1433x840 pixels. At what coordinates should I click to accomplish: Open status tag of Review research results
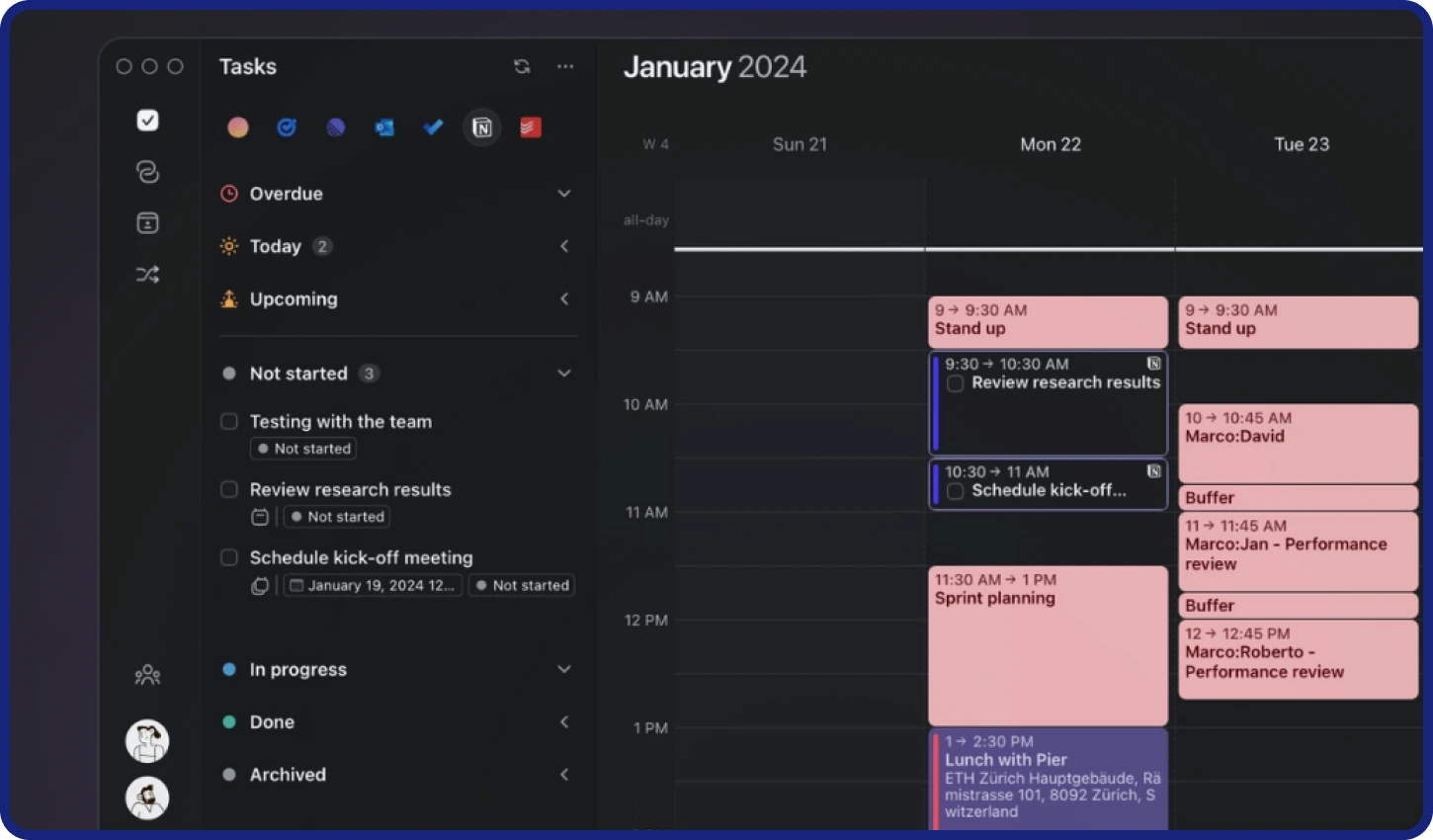(337, 517)
